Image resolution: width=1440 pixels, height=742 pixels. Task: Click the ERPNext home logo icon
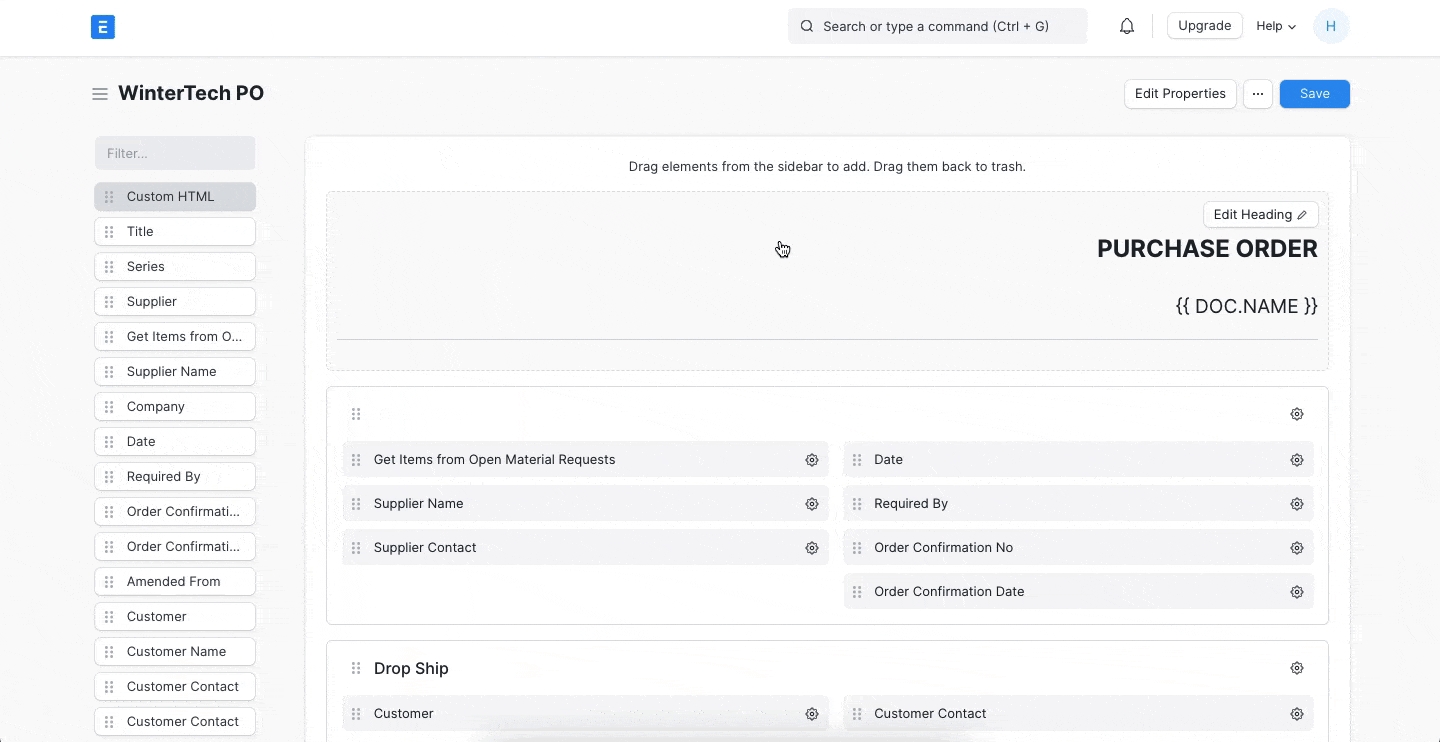point(102,27)
